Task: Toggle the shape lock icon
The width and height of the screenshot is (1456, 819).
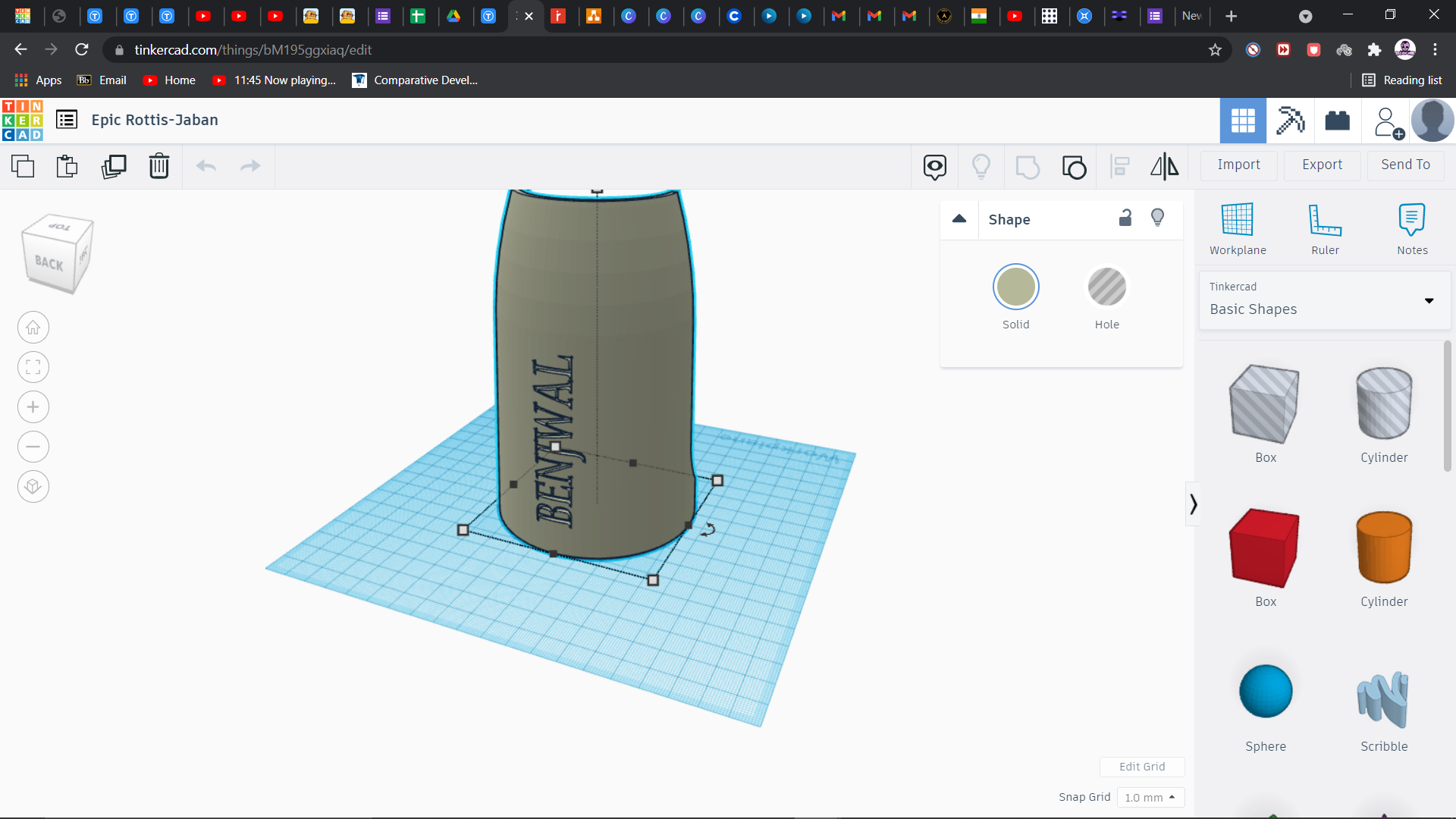Action: tap(1125, 218)
